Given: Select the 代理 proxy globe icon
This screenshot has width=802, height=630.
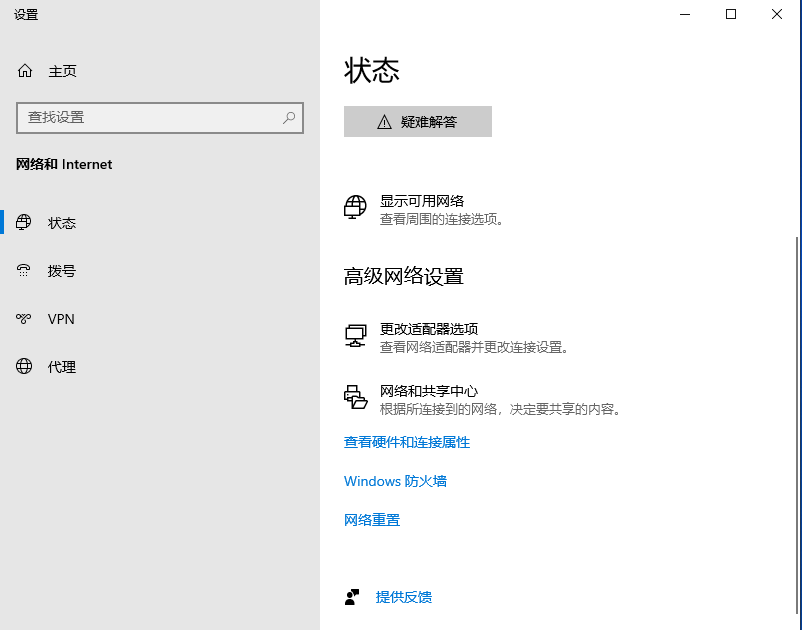Looking at the screenshot, I should pos(22,367).
